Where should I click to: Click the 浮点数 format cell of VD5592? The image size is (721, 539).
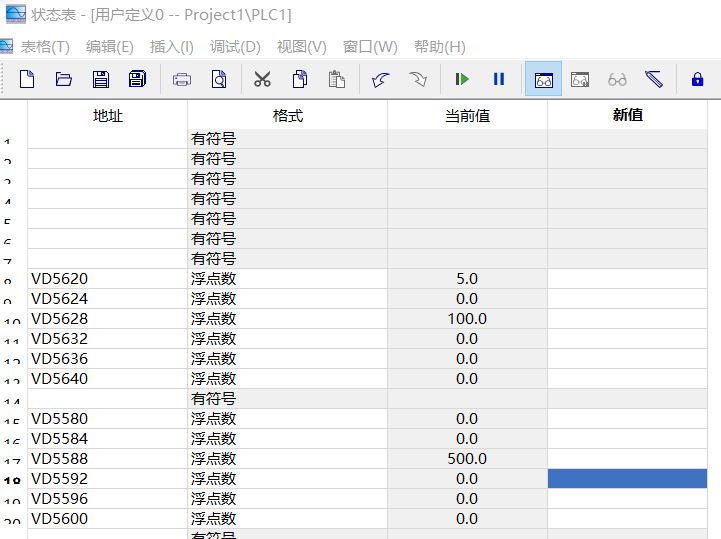tap(287, 479)
